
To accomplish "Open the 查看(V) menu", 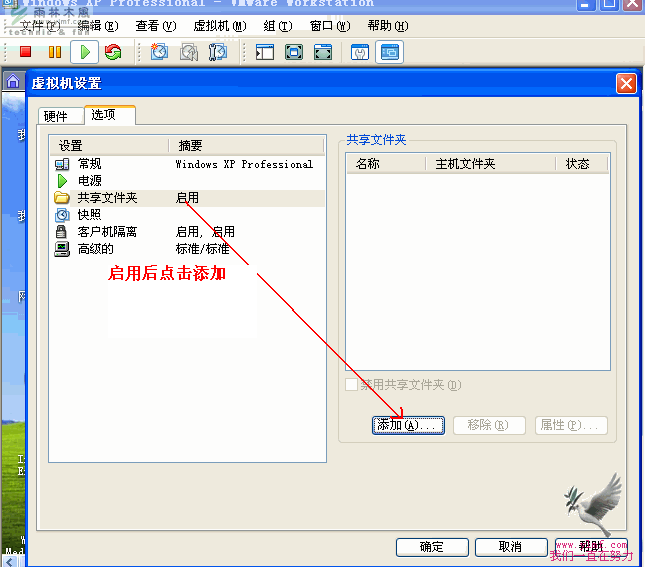I will [156, 26].
